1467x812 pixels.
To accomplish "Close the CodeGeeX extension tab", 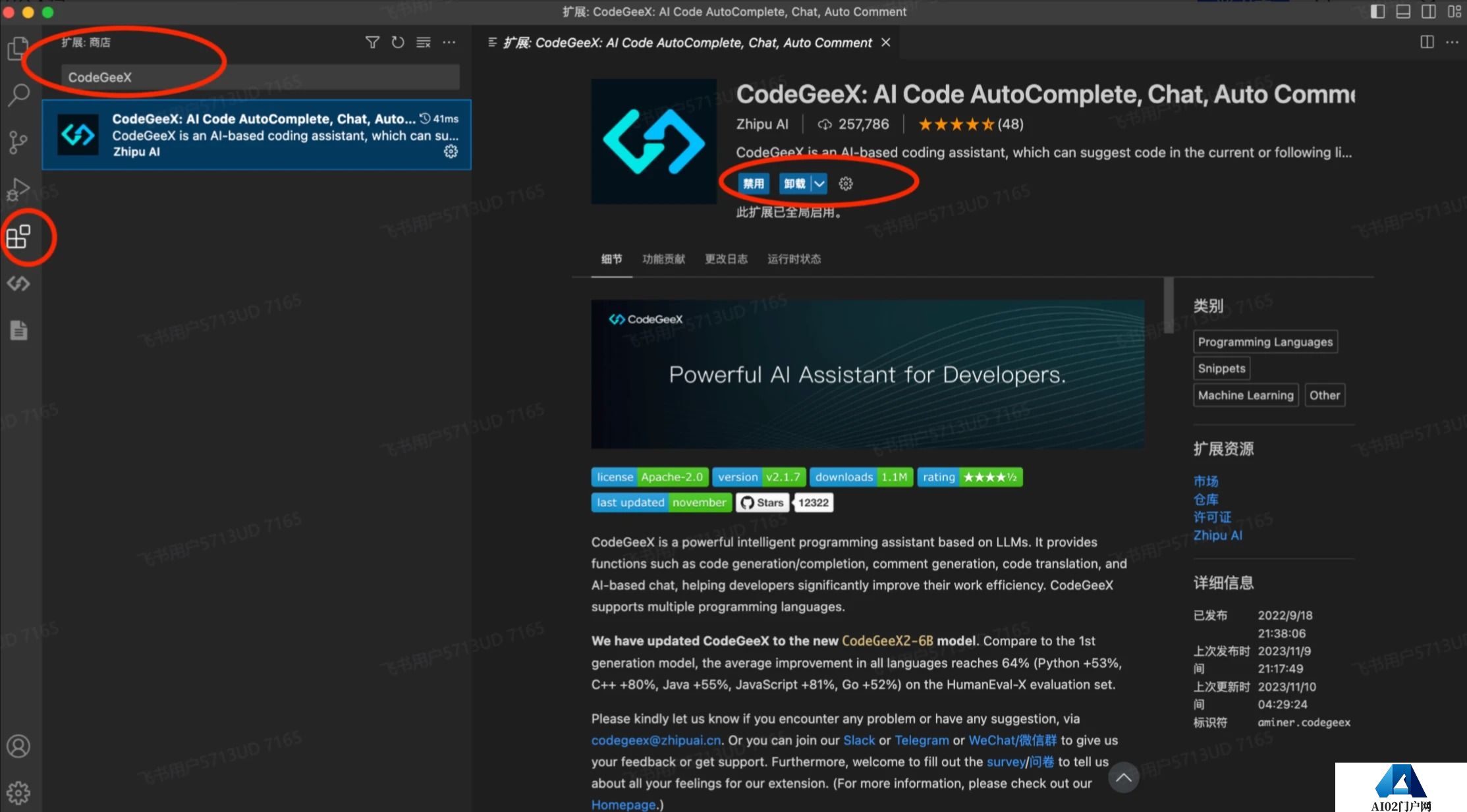I will click(x=886, y=42).
